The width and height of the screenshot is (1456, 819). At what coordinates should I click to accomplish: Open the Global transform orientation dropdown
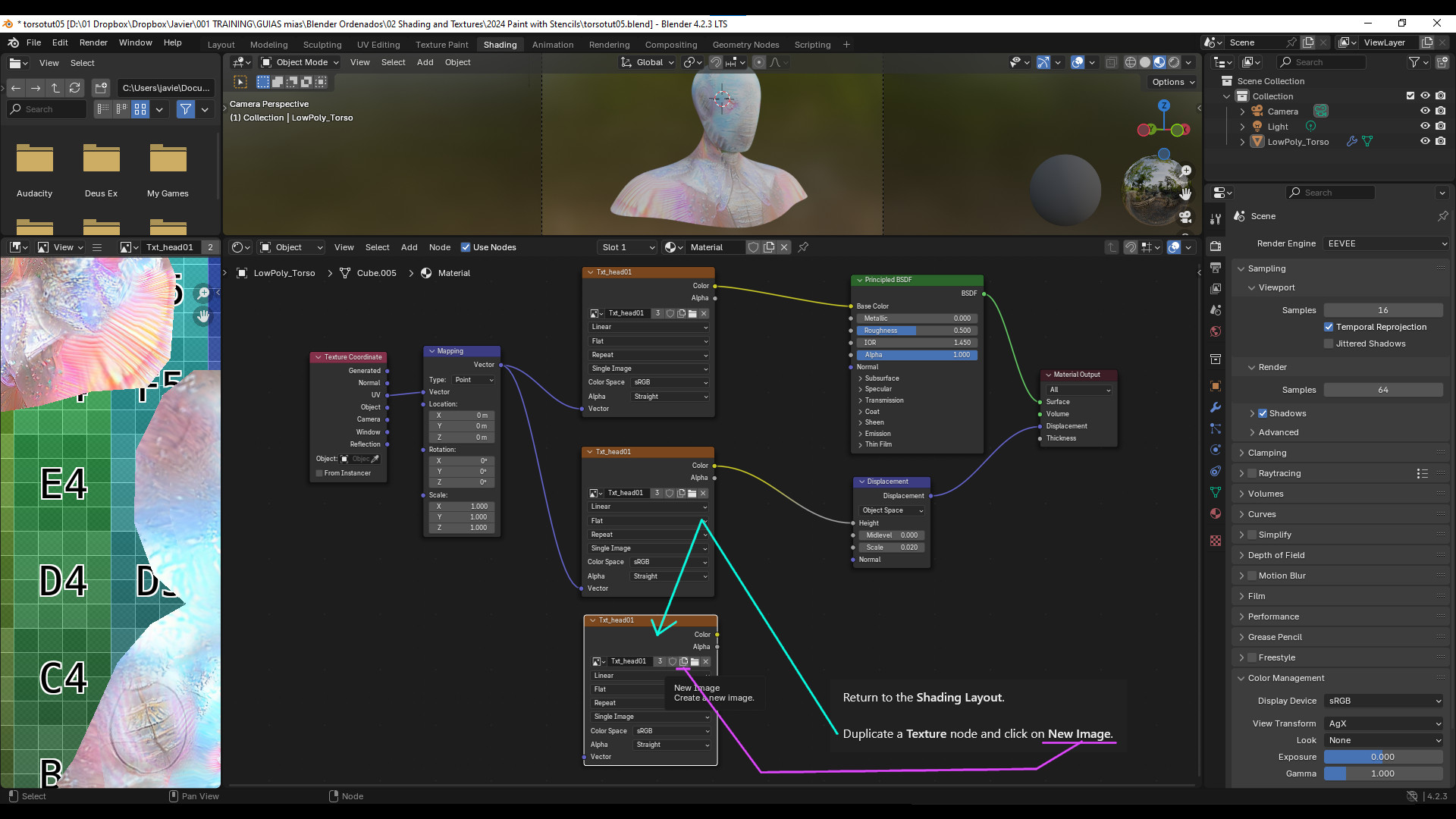648,62
